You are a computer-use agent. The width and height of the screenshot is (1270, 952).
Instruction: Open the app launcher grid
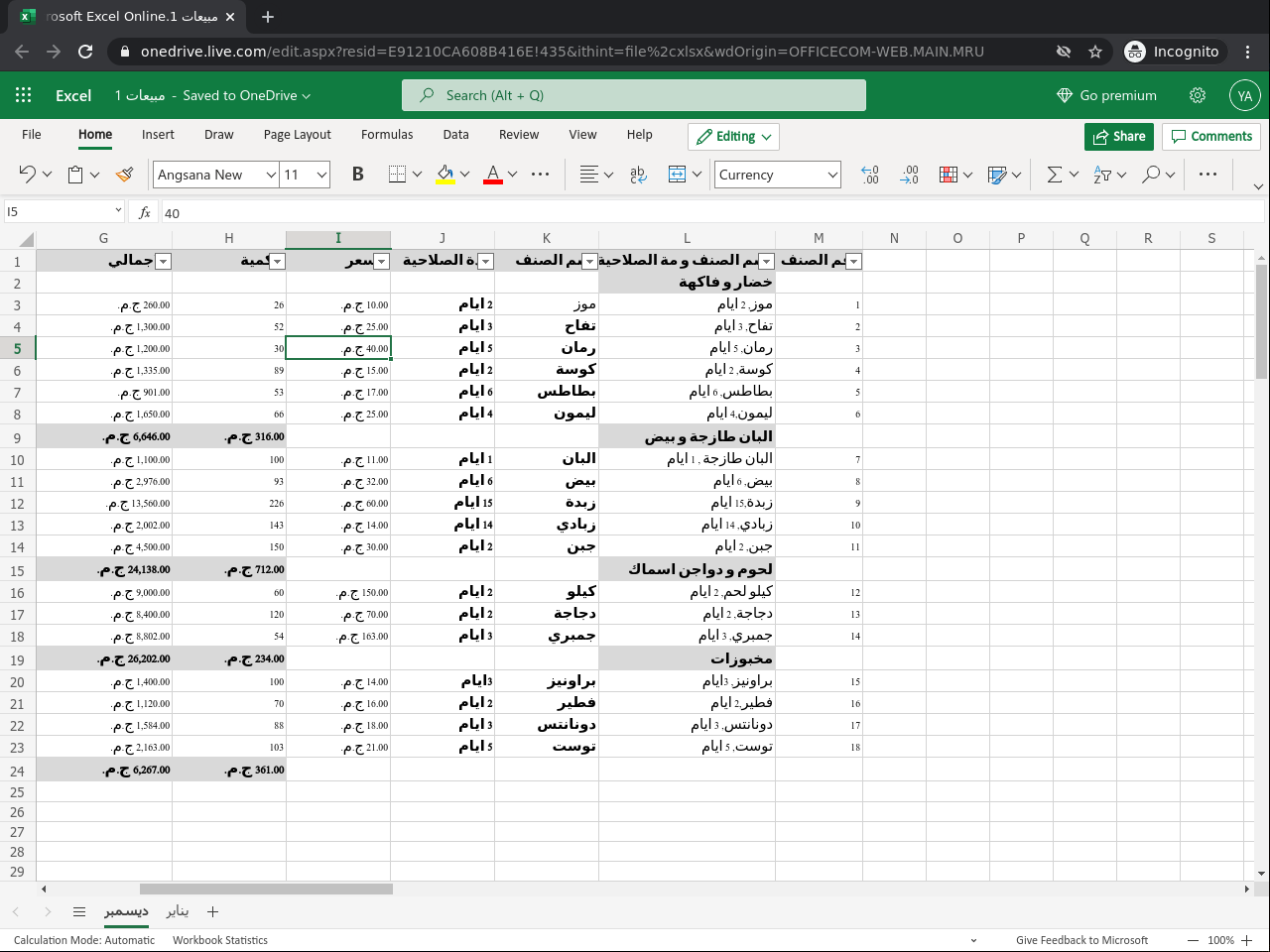point(24,95)
